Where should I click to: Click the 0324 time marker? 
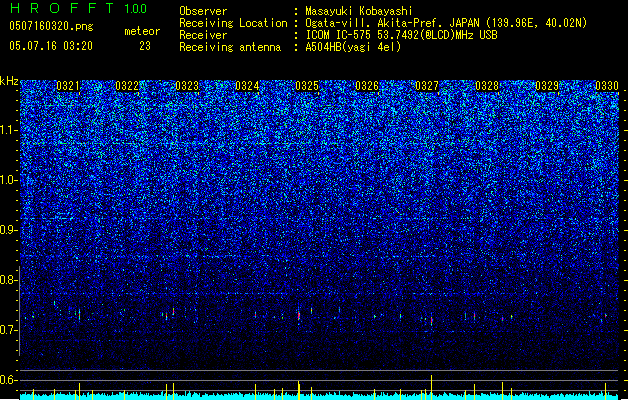tap(247, 86)
